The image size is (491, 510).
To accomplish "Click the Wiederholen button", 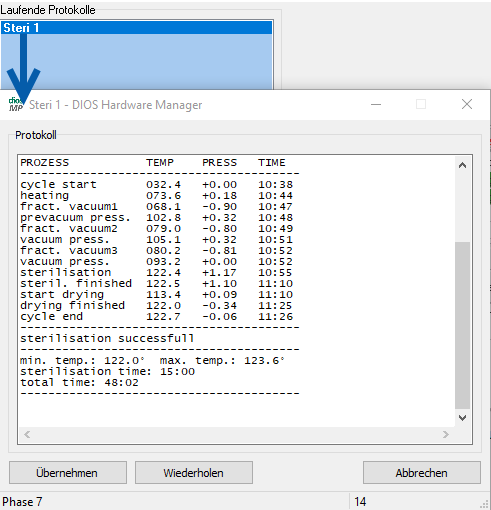I will pyautogui.click(x=194, y=473).
